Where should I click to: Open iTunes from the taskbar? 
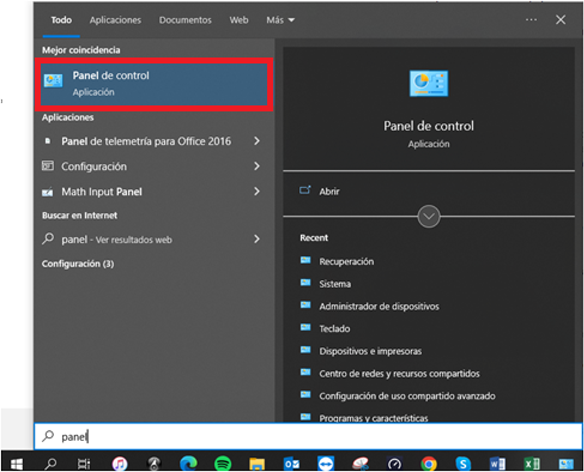(x=120, y=464)
